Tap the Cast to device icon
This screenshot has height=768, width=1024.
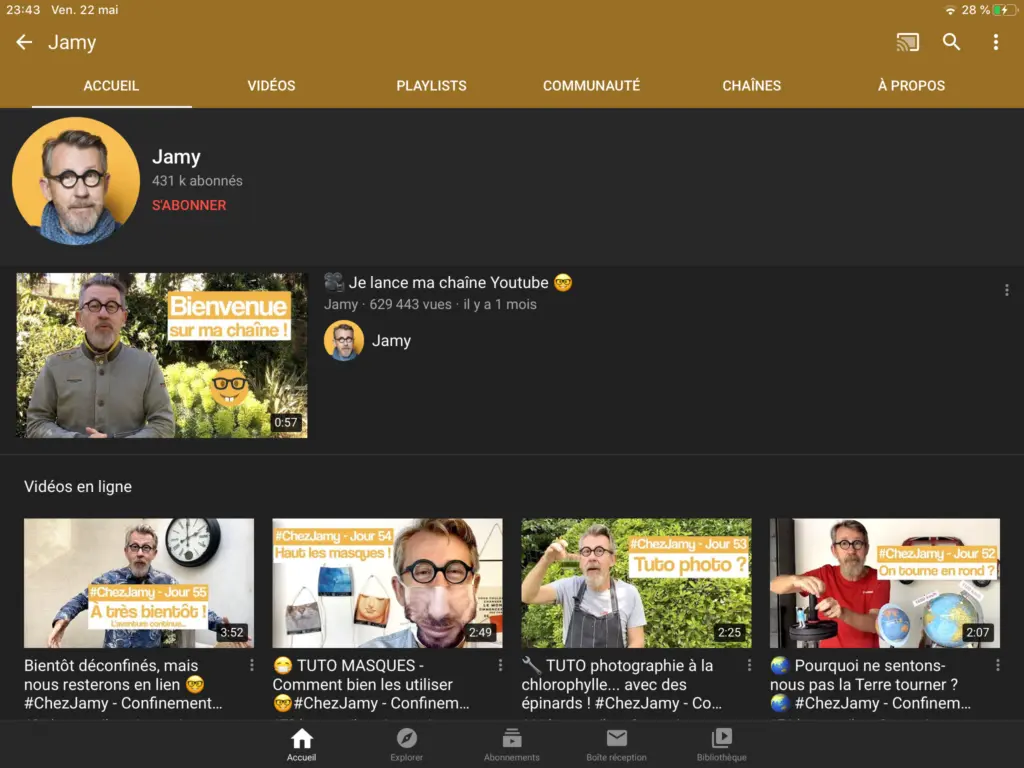pos(907,42)
